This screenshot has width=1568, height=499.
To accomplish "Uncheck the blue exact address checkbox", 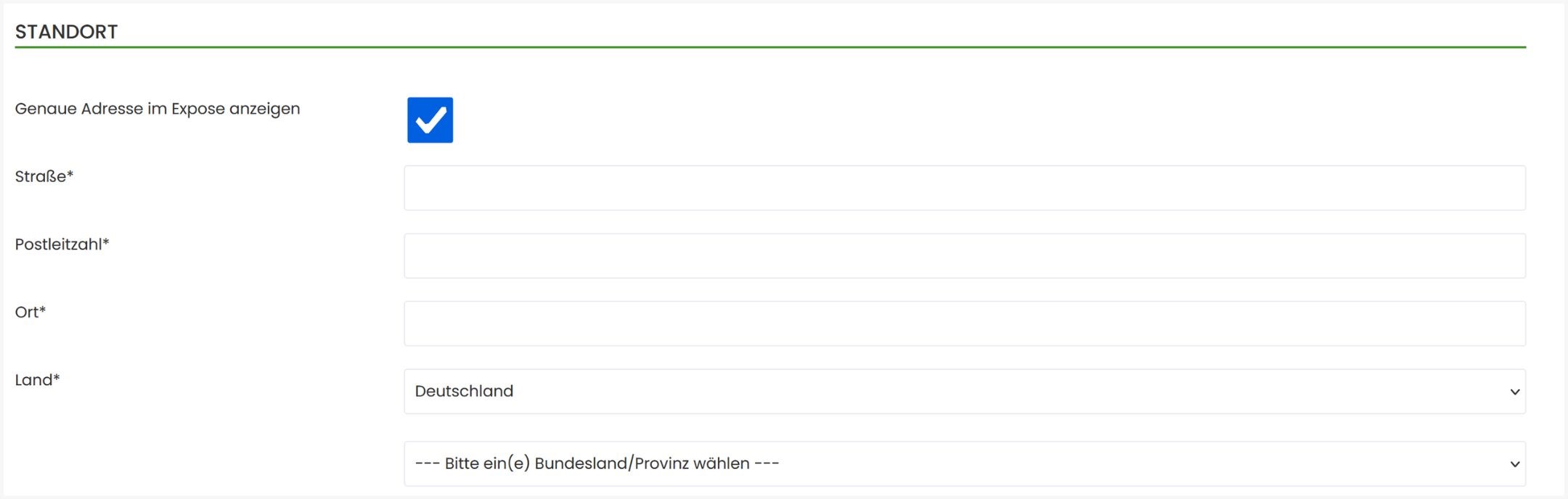I will [x=430, y=120].
